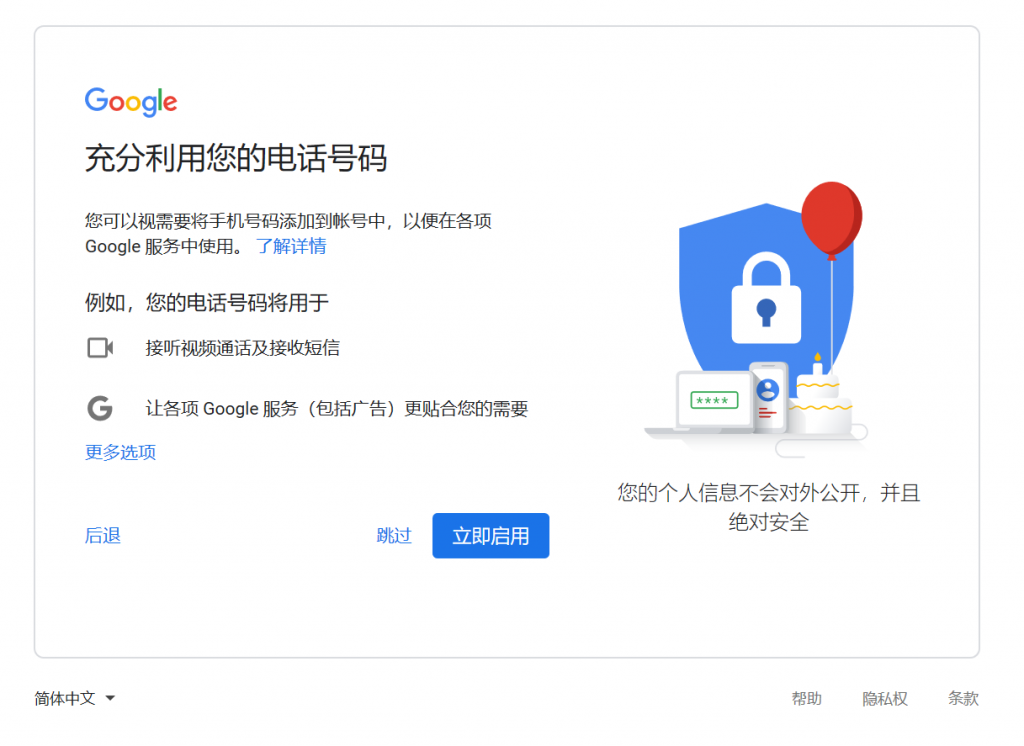This screenshot has width=1024, height=746.
Task: Open the 隐私权 privacy link
Action: point(885,698)
